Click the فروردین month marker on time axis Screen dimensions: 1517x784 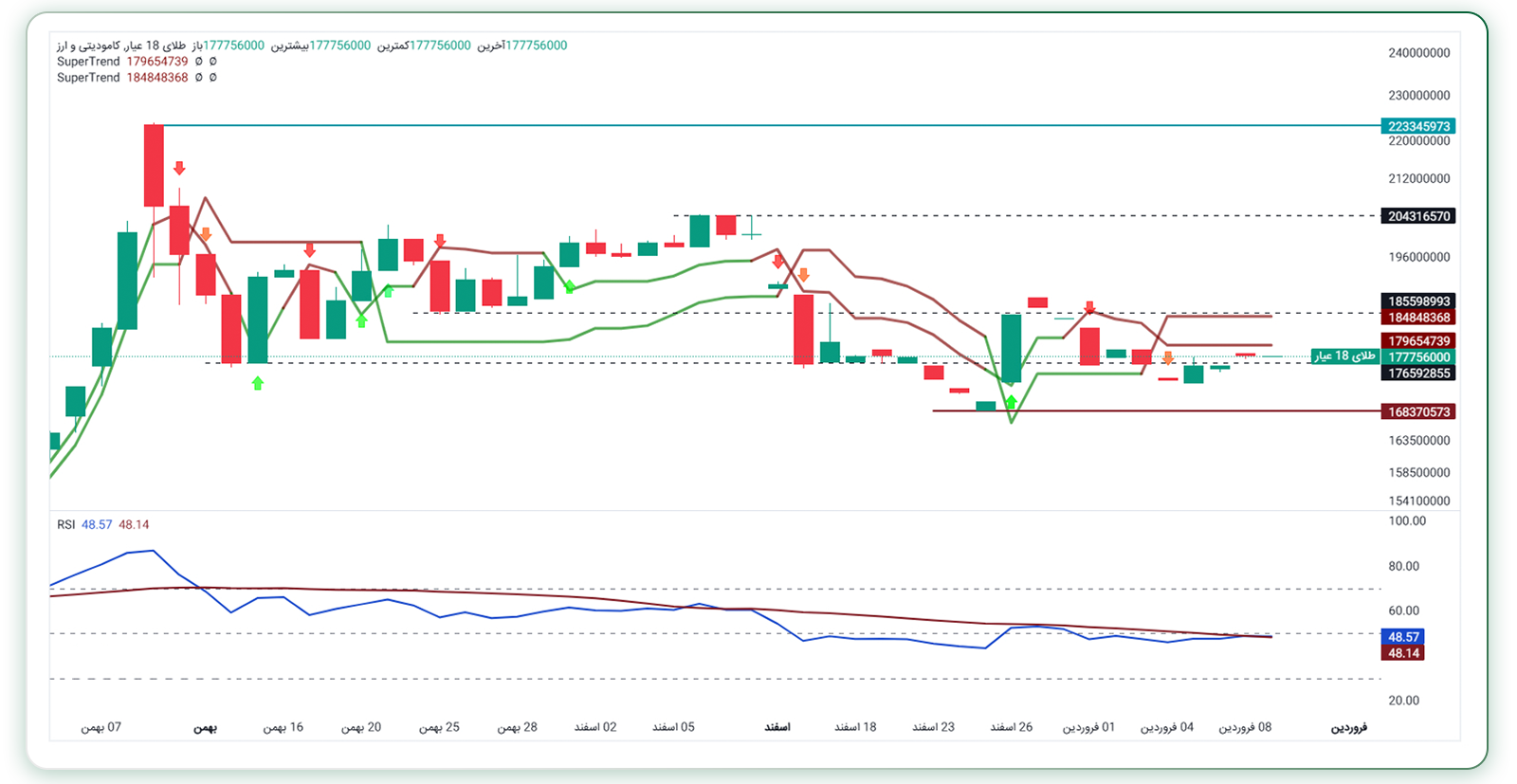tap(1348, 727)
